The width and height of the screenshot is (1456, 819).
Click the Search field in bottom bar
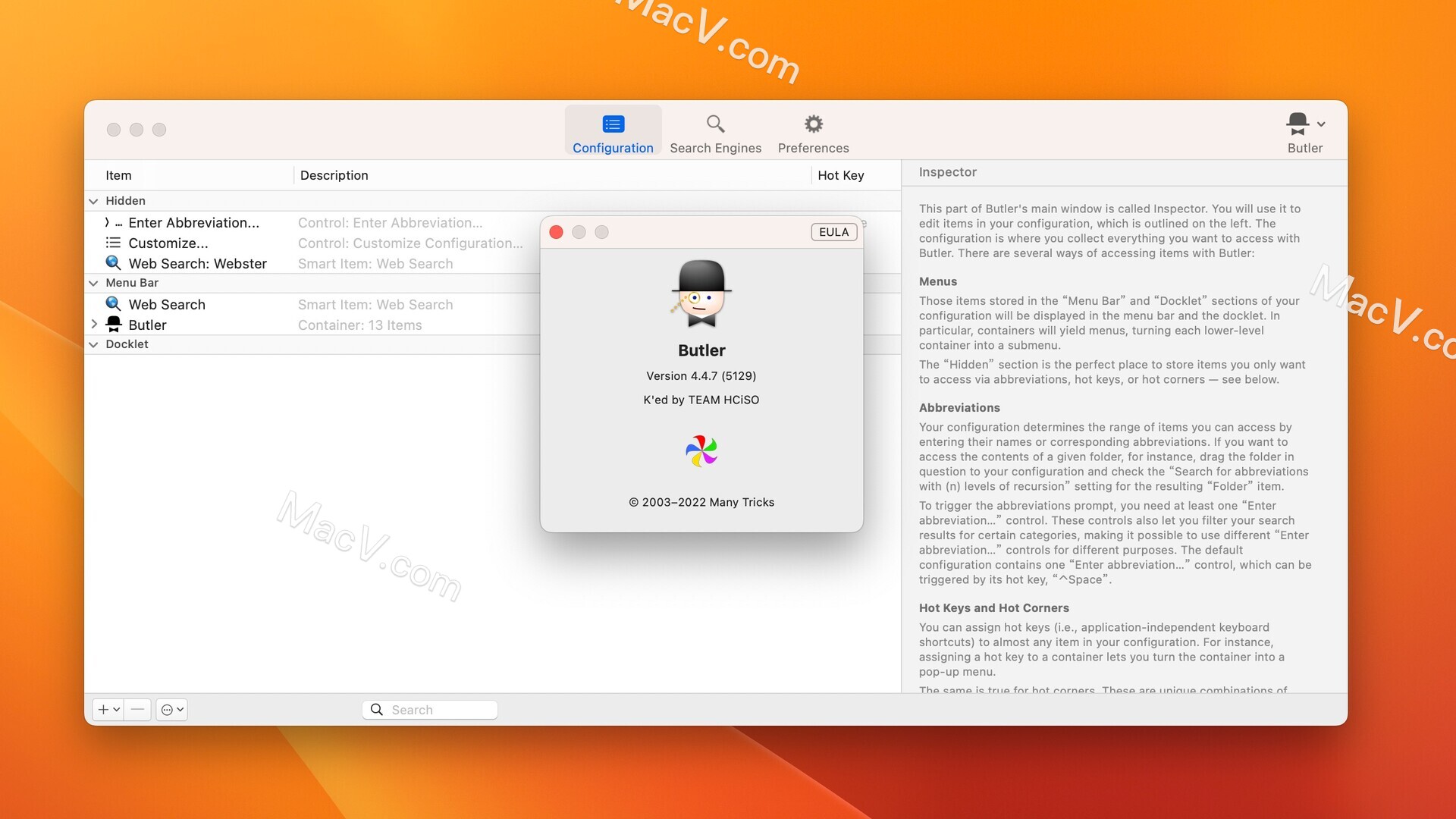430,709
